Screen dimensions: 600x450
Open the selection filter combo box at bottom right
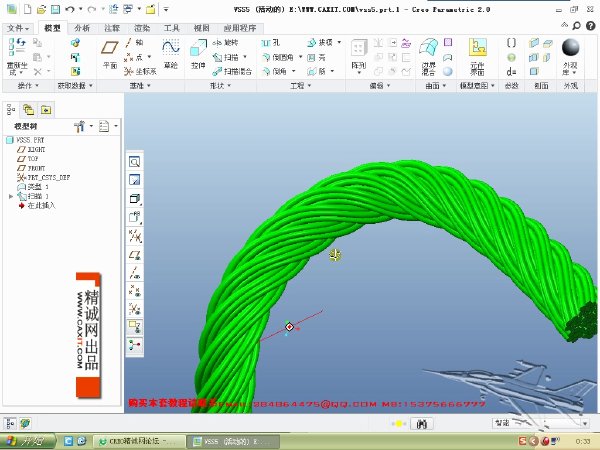coord(540,423)
